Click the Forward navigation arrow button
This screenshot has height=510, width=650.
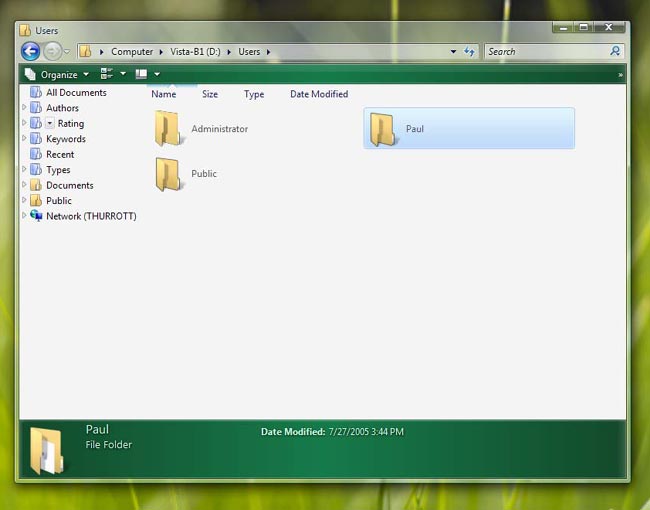point(52,51)
